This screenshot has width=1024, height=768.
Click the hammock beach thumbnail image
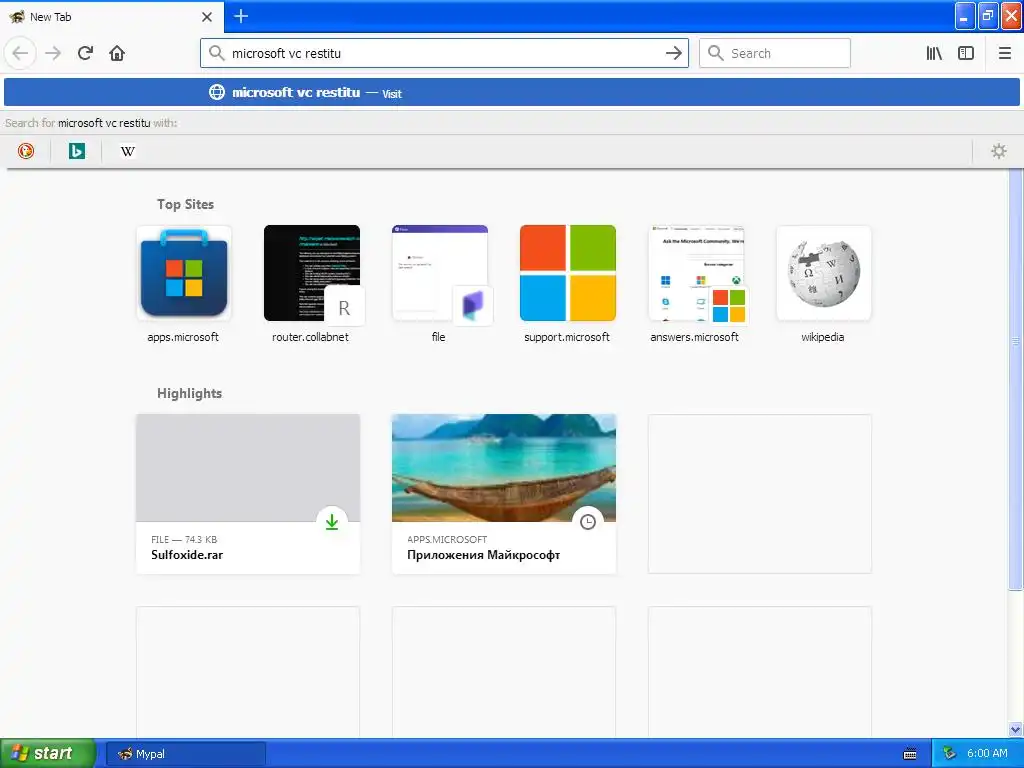(x=504, y=468)
